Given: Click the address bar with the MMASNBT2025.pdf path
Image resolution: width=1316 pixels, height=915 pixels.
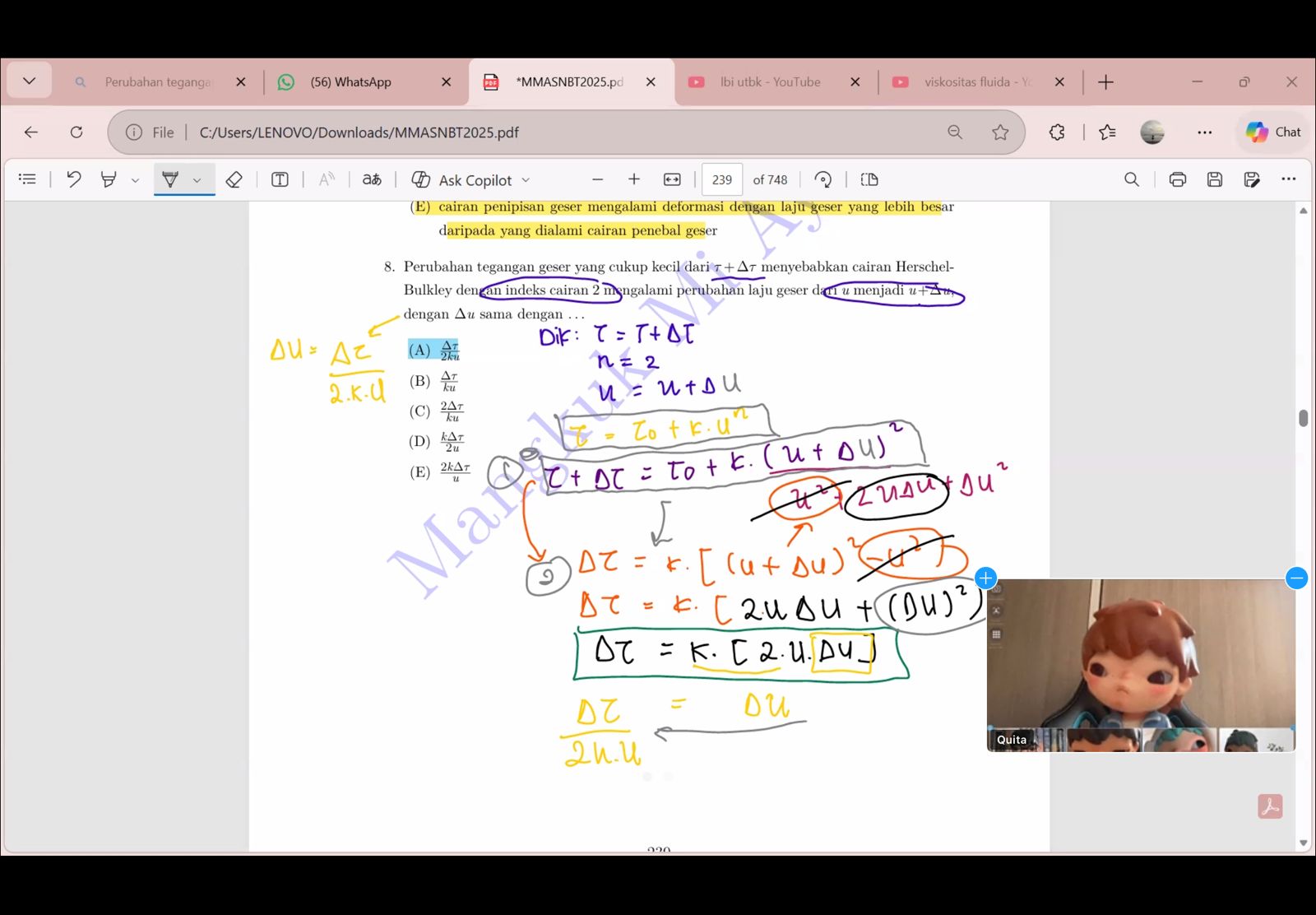Looking at the screenshot, I should point(566,132).
